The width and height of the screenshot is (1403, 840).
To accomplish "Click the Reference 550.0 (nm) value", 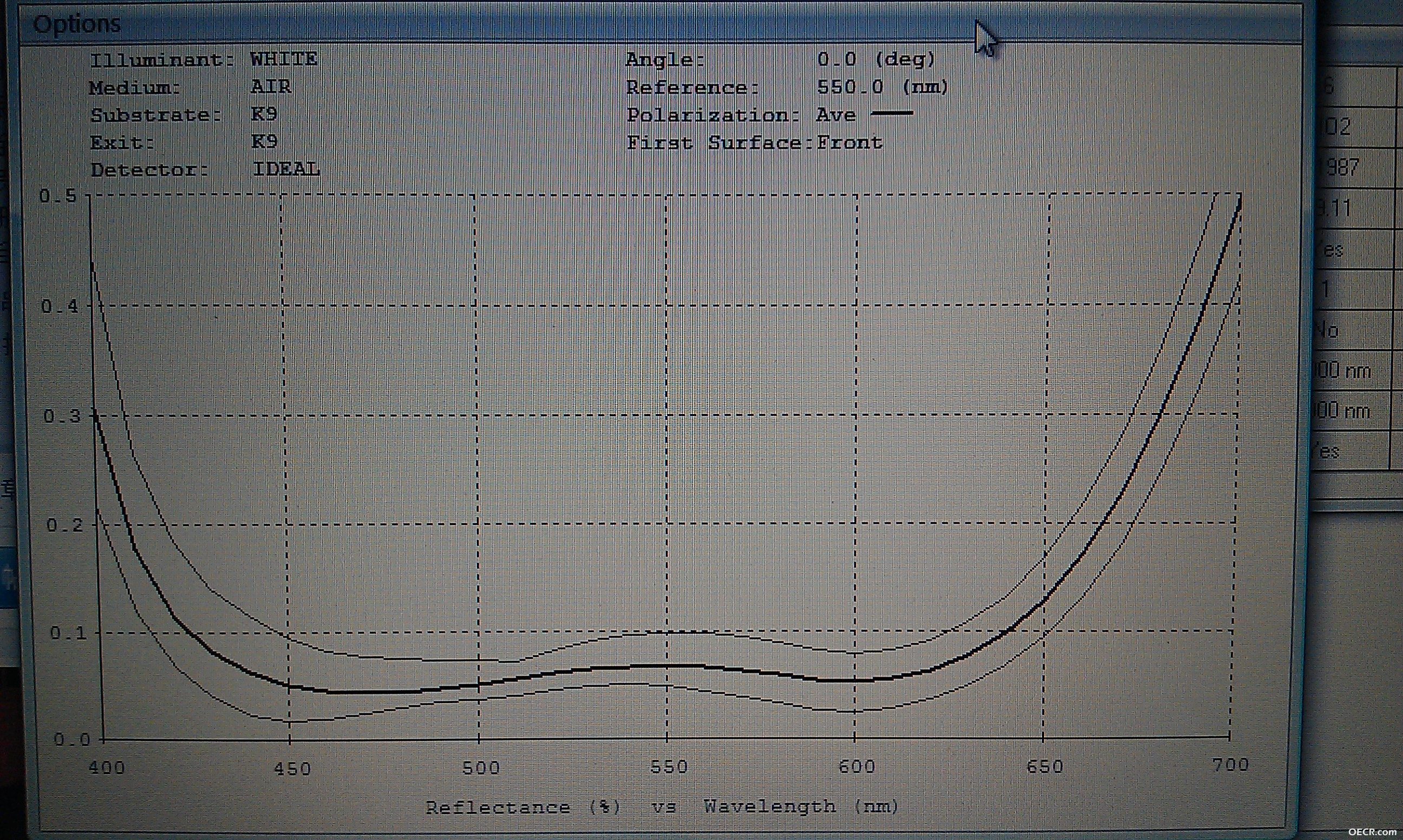I will [882, 87].
